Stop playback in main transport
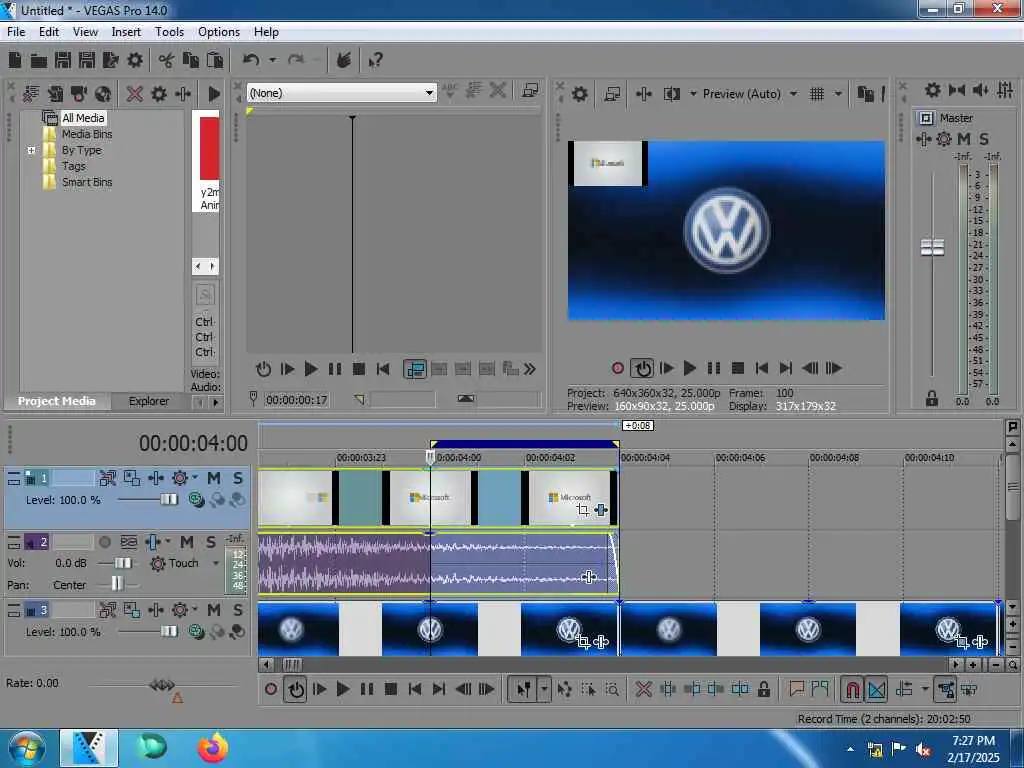This screenshot has width=1024, height=768. click(391, 689)
